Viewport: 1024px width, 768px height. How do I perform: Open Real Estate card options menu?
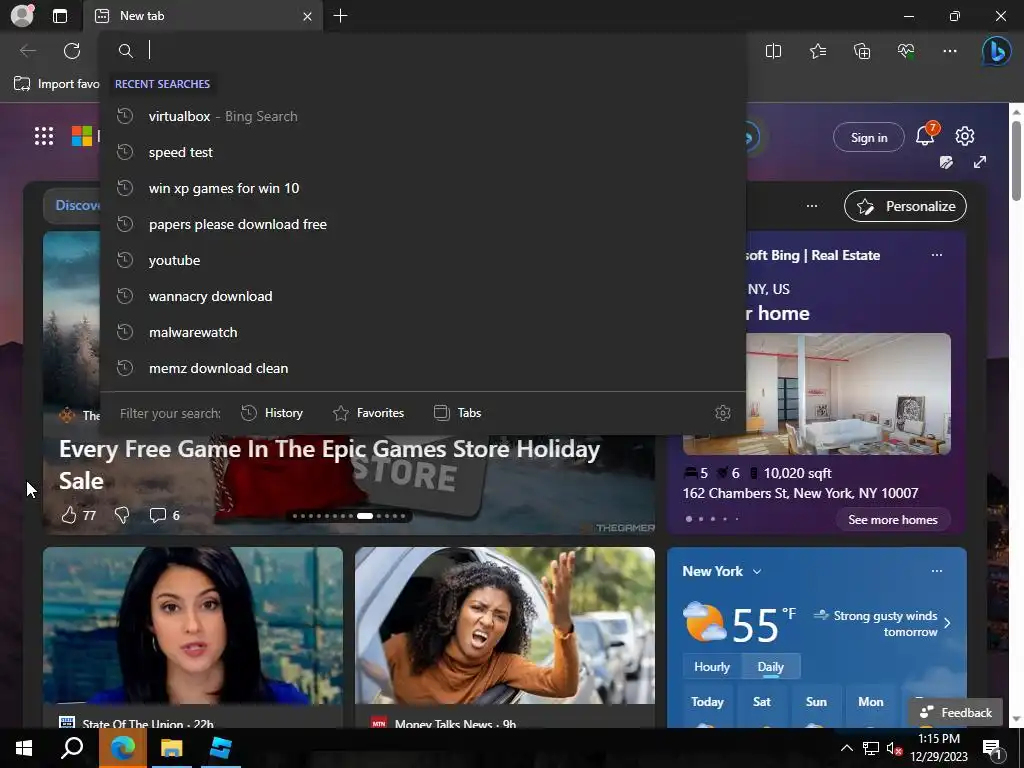click(x=936, y=255)
